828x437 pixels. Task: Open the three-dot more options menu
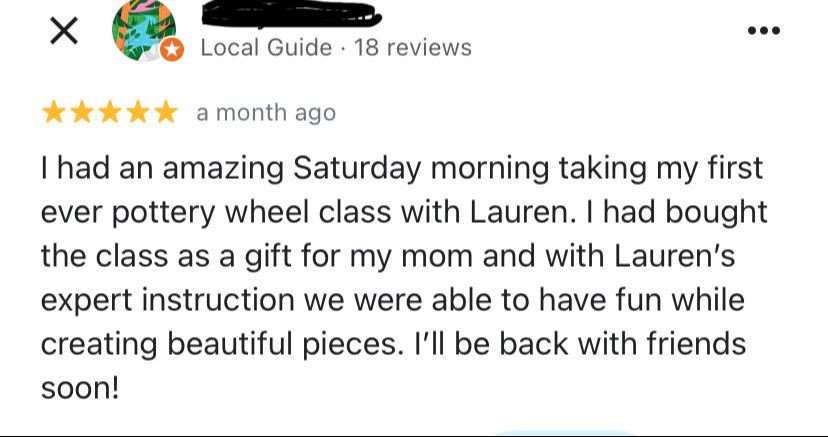(764, 31)
